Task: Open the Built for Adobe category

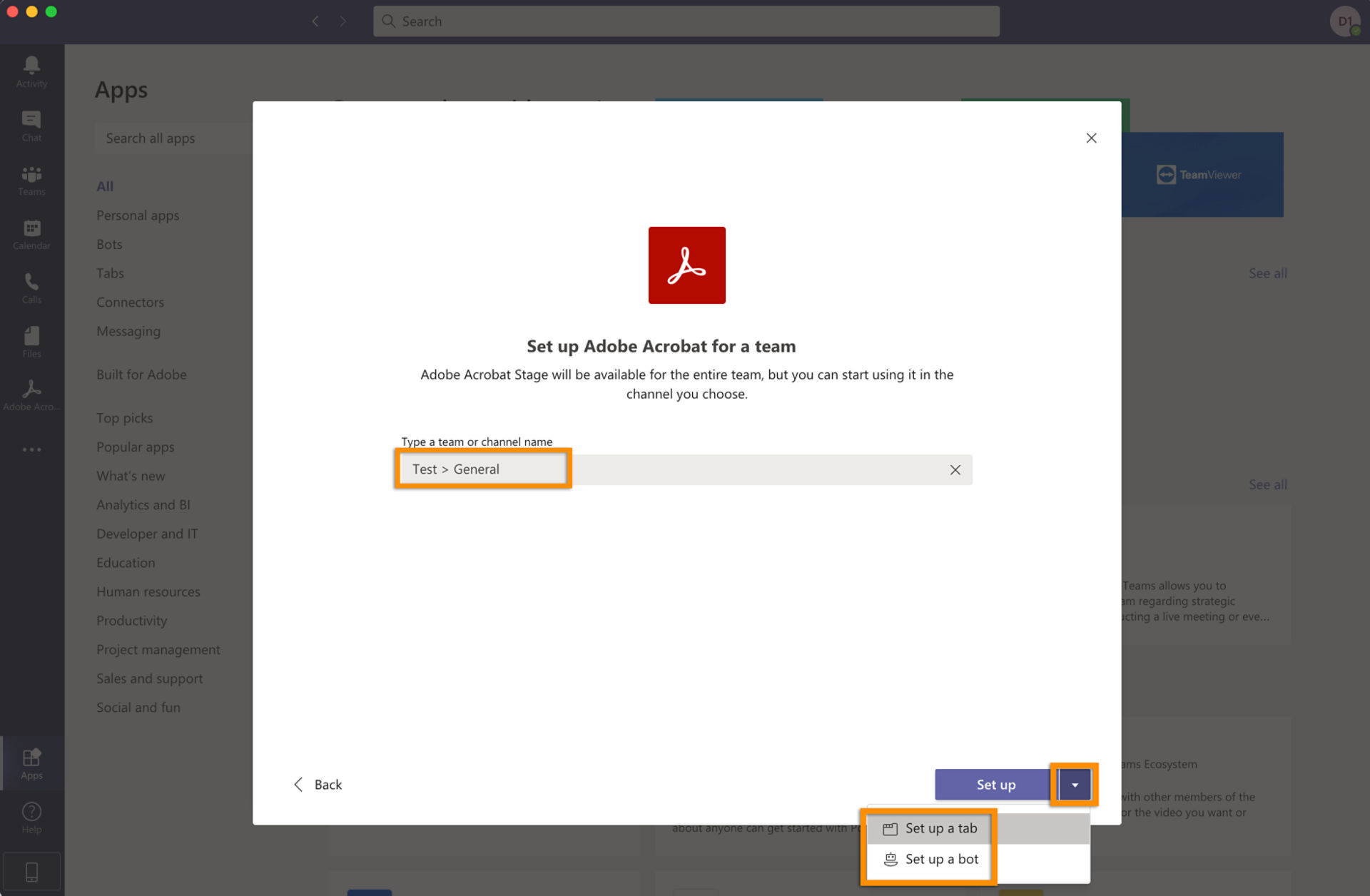Action: pos(141,375)
